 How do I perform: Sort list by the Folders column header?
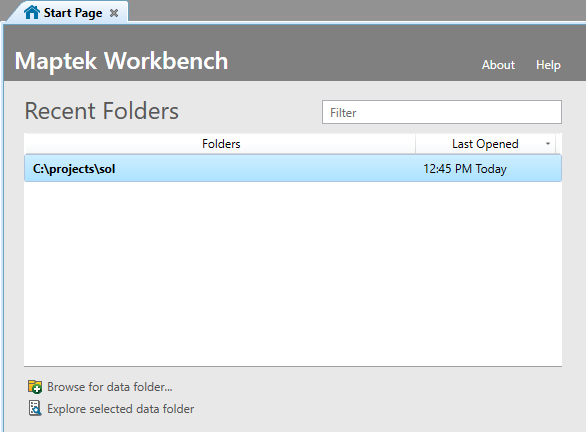pyautogui.click(x=220, y=144)
